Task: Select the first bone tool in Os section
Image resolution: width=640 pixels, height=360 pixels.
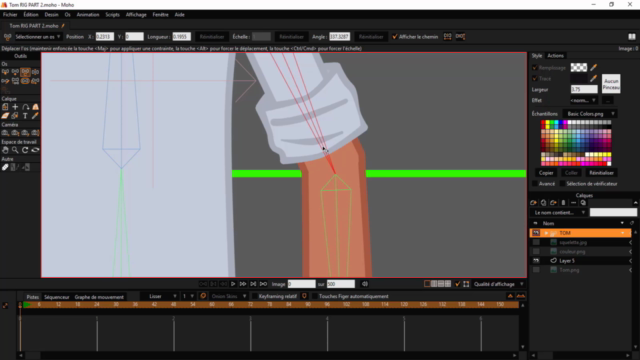Action: pos(5,72)
